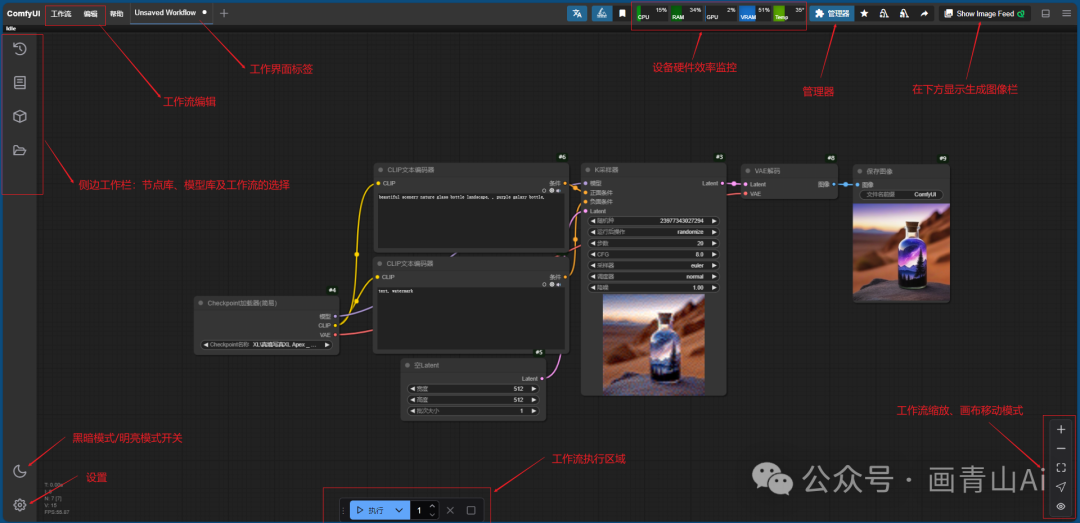The width and height of the screenshot is (1080, 523).
Task: Click the 批次大小 value field
Action: (473, 411)
